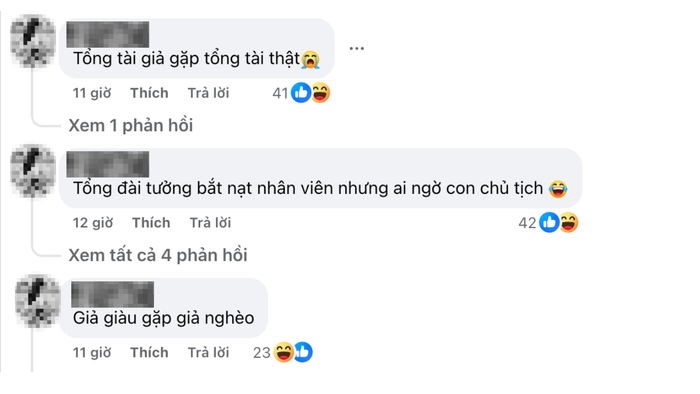Viewport: 700px width, 394px height.
Task: Click the haha emoji next to 23
Action: tap(284, 352)
